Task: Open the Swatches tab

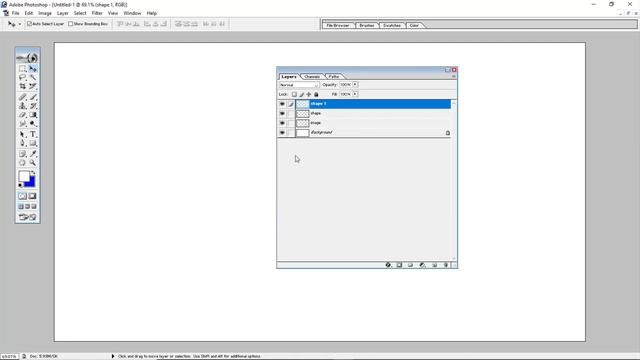Action: [x=391, y=25]
